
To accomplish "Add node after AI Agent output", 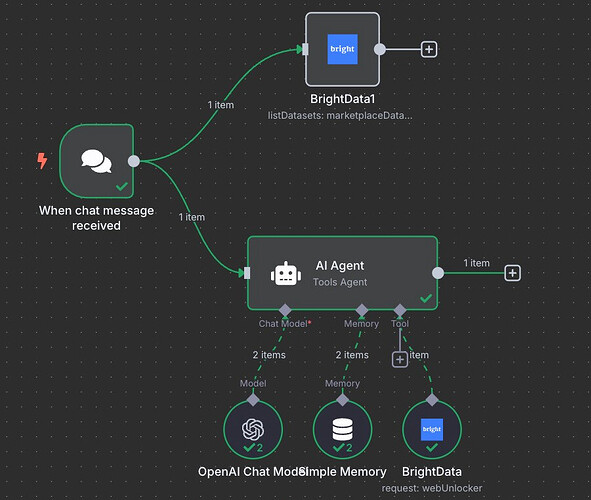I will (513, 273).
